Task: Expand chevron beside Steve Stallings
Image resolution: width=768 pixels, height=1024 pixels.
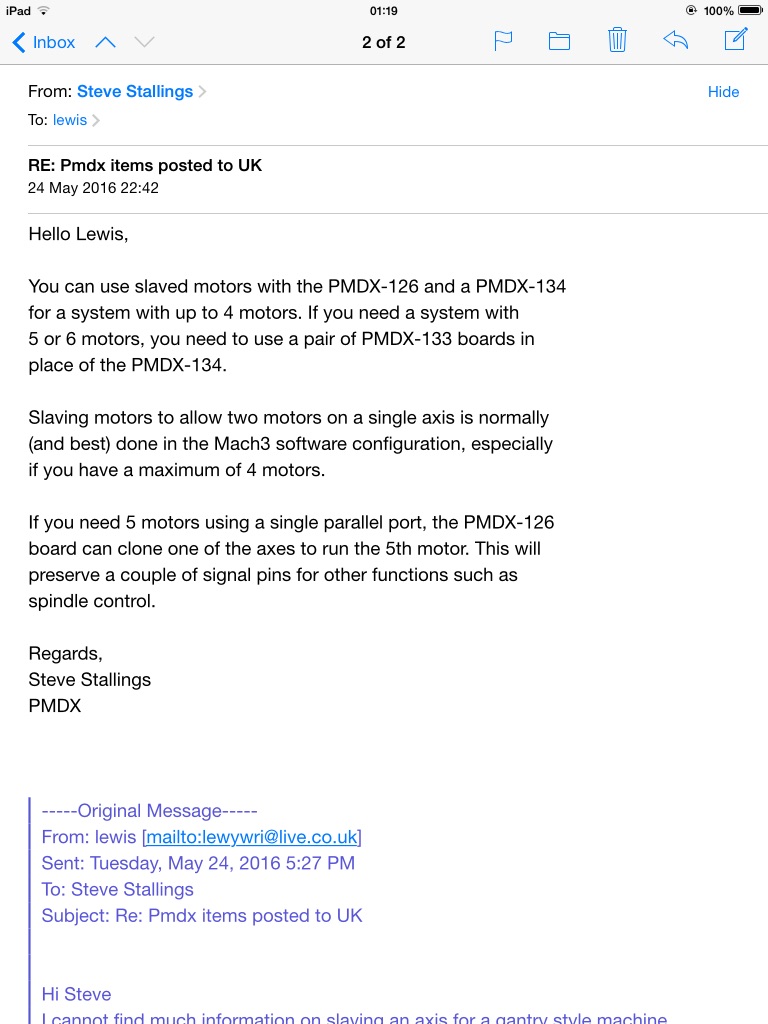Action: click(203, 92)
